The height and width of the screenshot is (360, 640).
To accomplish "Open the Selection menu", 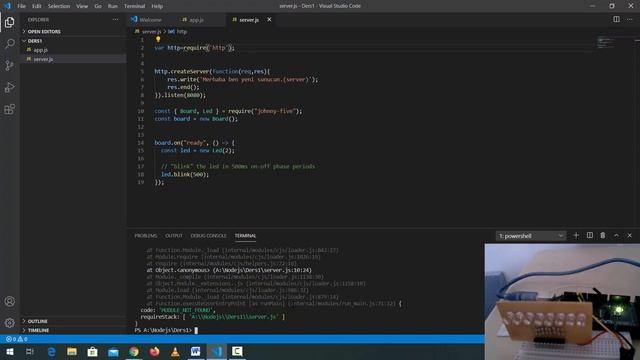I will click(59, 6).
